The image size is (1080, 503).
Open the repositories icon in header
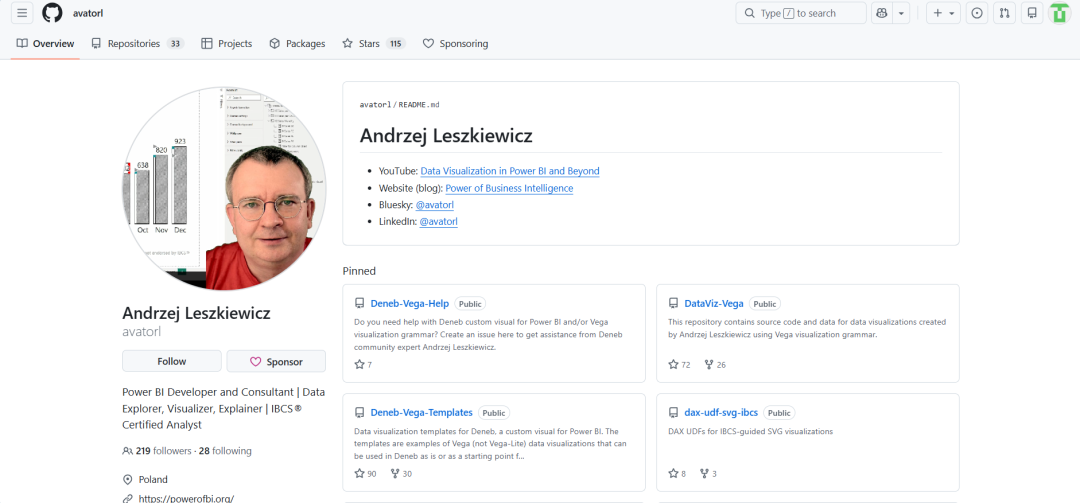pyautogui.click(x=1032, y=13)
